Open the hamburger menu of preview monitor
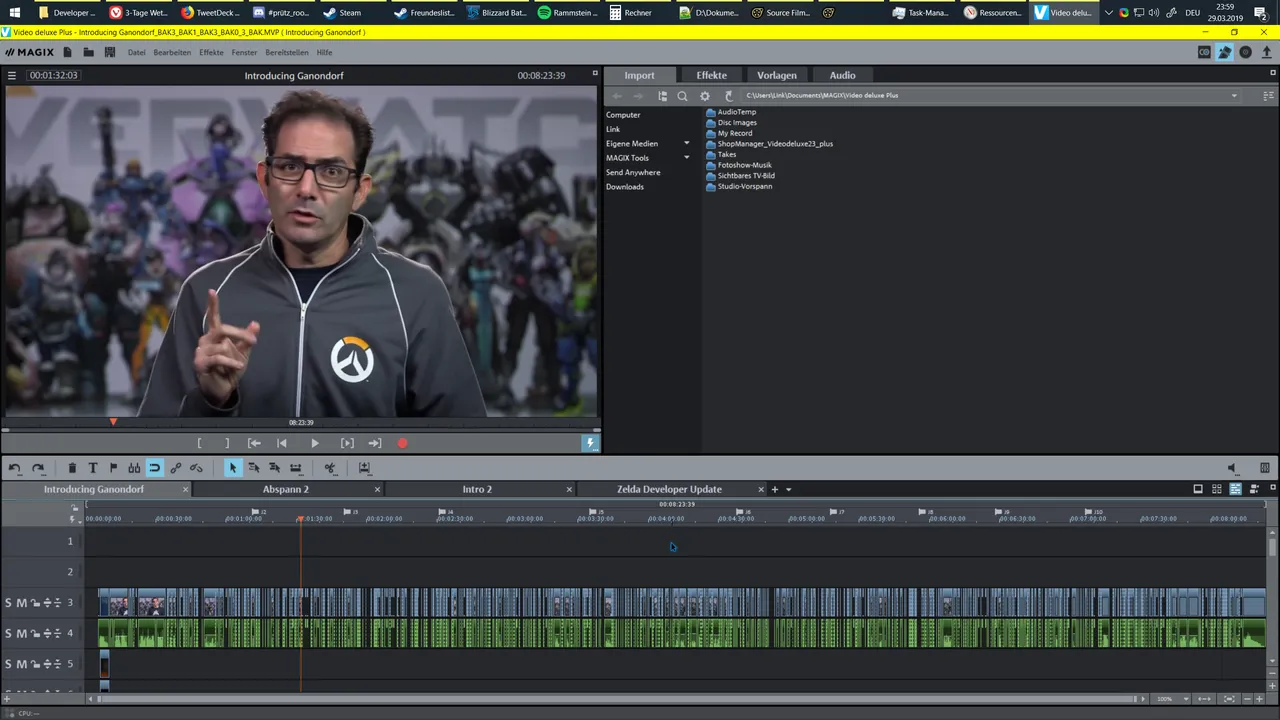Screen dimensions: 1280x720 pyautogui.click(x=12, y=75)
